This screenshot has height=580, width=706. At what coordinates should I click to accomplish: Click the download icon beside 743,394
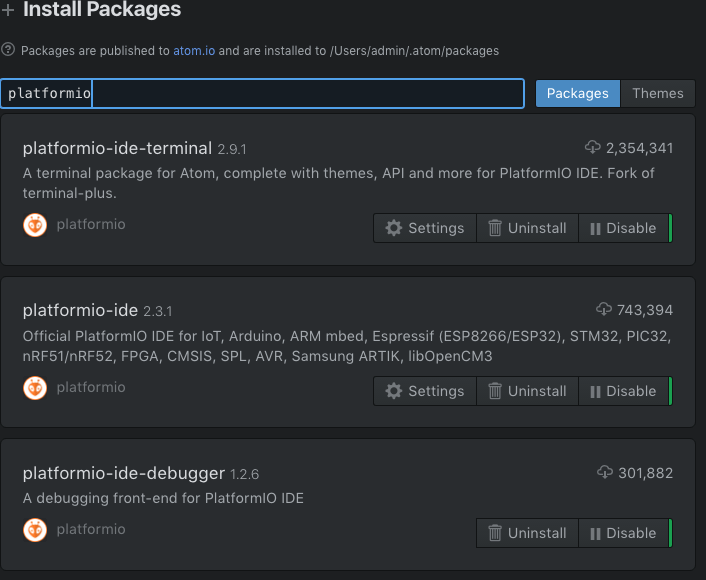click(x=603, y=310)
